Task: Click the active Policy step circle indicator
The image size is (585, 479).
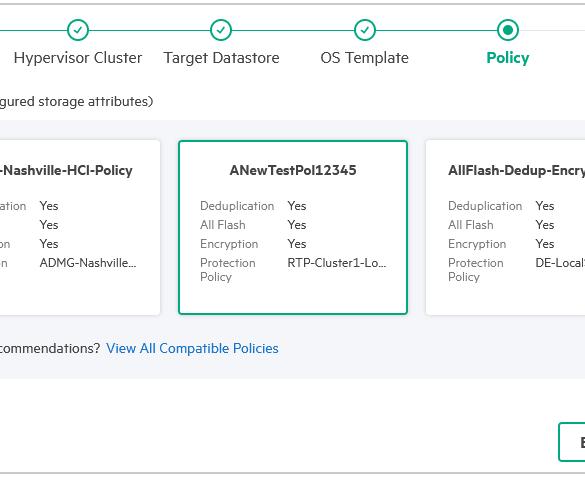Action: tap(508, 30)
